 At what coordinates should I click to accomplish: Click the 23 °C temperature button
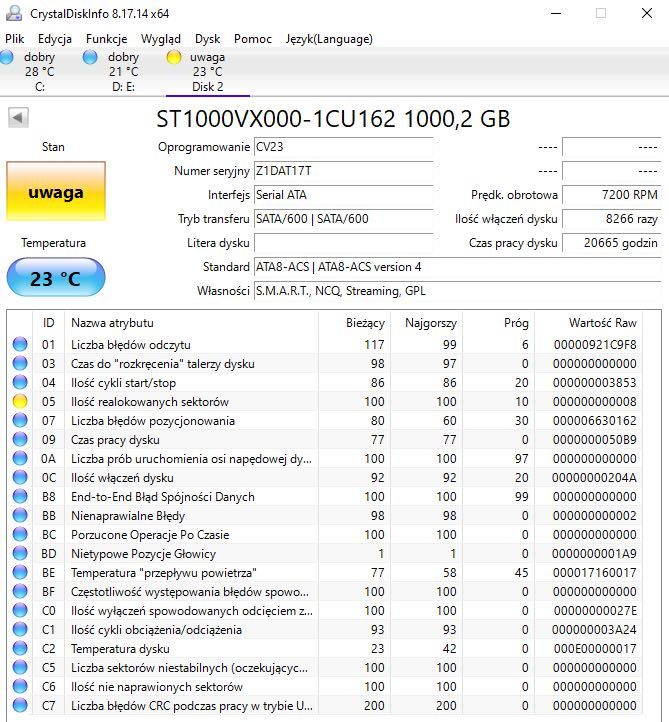56,277
